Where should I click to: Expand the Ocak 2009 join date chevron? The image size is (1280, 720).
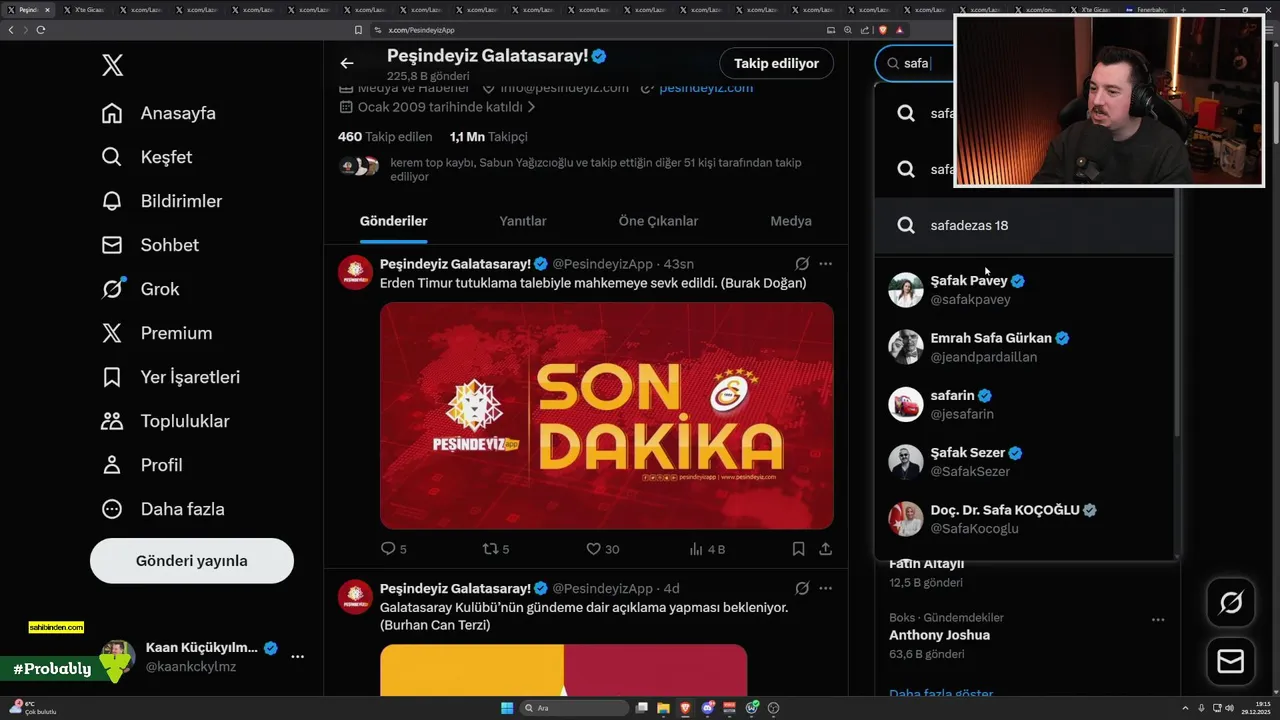click(532, 107)
